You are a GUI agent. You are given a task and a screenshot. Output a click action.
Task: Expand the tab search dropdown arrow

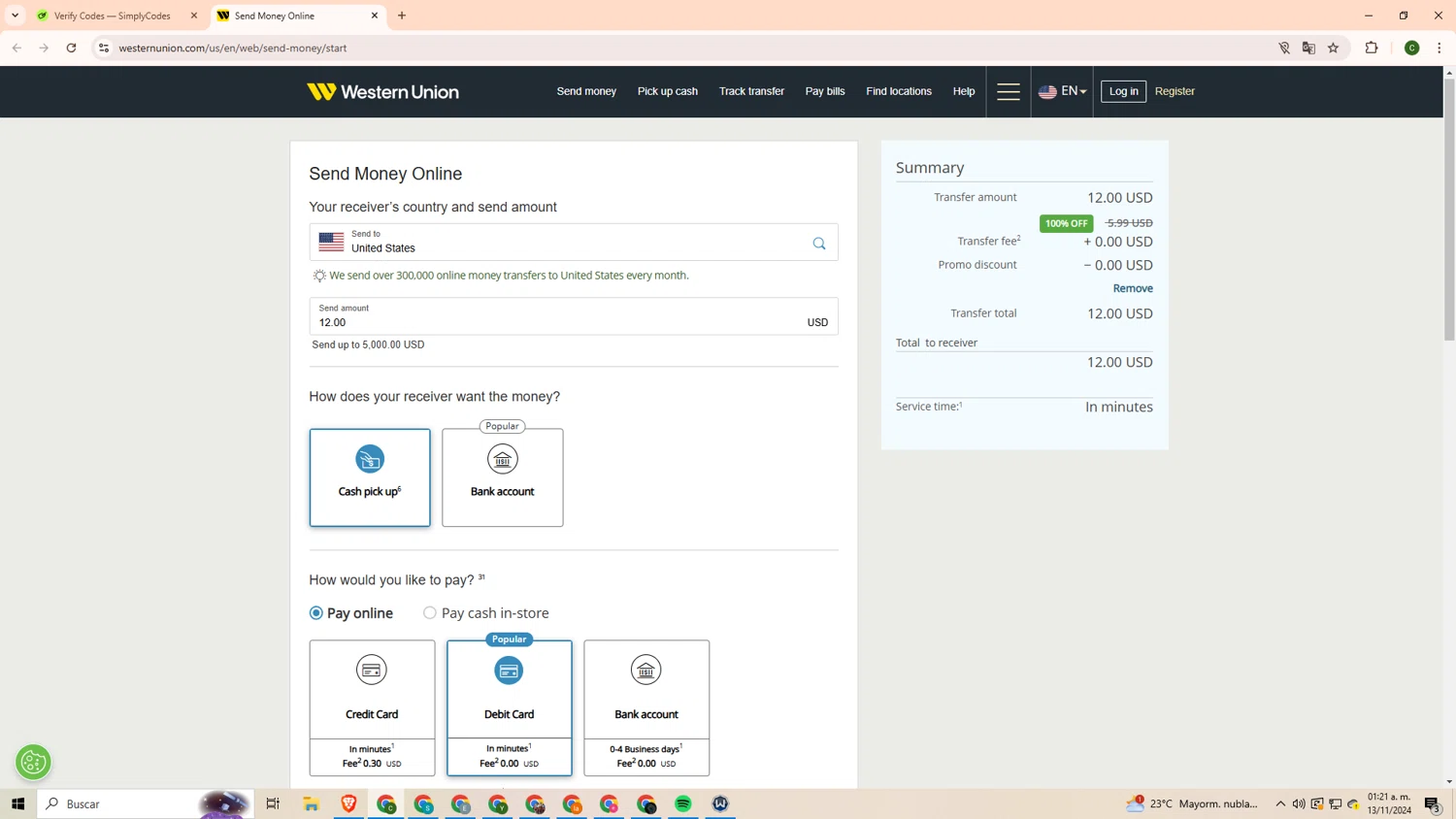[15, 16]
